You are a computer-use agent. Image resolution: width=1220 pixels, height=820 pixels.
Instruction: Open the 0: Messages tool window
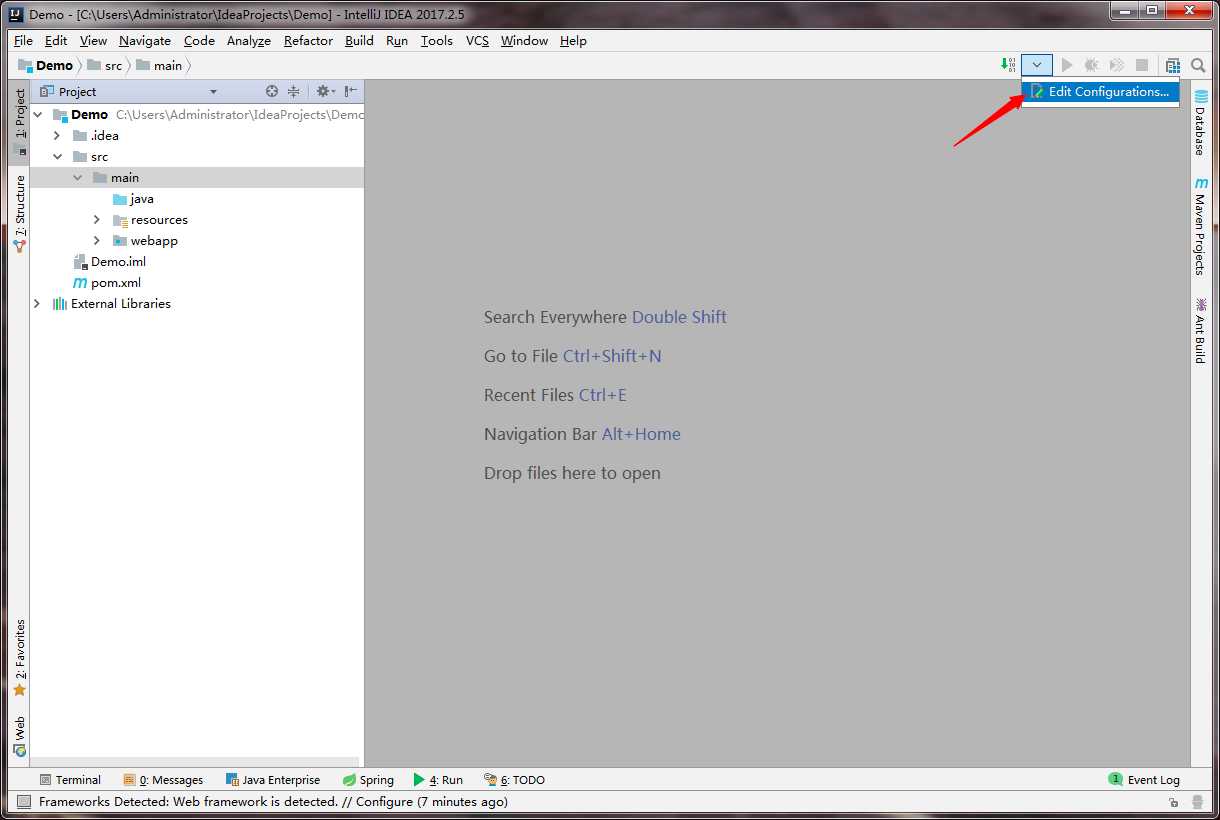point(163,779)
